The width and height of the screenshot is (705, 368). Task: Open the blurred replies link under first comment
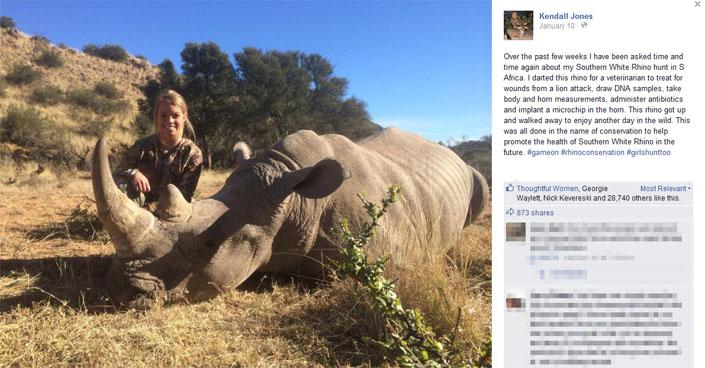[x=563, y=274]
